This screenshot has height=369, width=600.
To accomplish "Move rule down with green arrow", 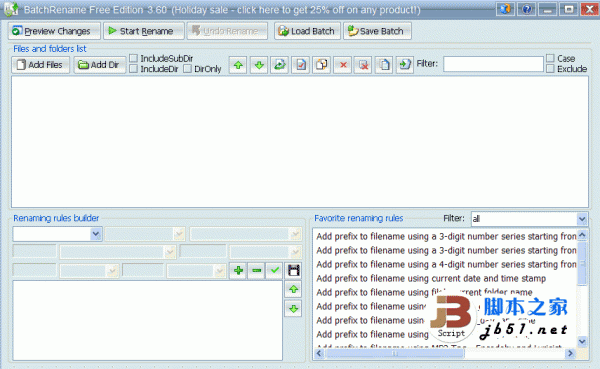I will coord(293,309).
